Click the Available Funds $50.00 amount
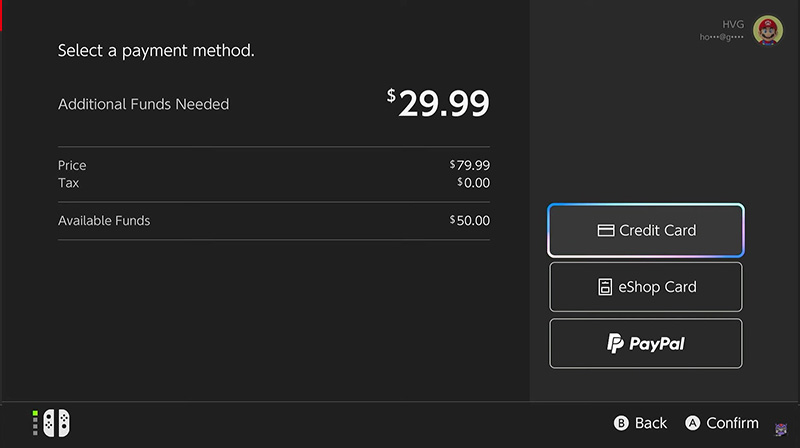The height and width of the screenshot is (448, 800). click(469, 220)
